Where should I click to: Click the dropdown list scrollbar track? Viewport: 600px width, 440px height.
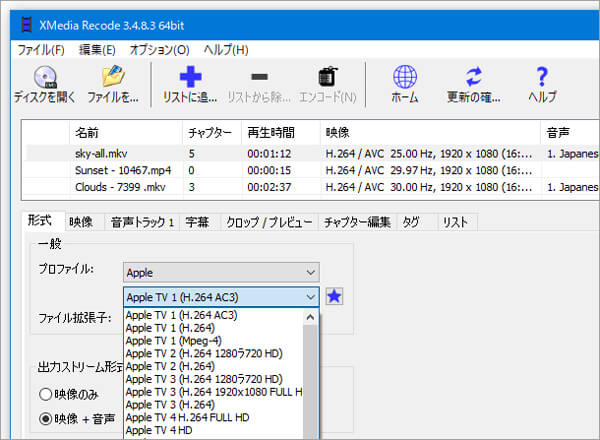tap(310, 382)
